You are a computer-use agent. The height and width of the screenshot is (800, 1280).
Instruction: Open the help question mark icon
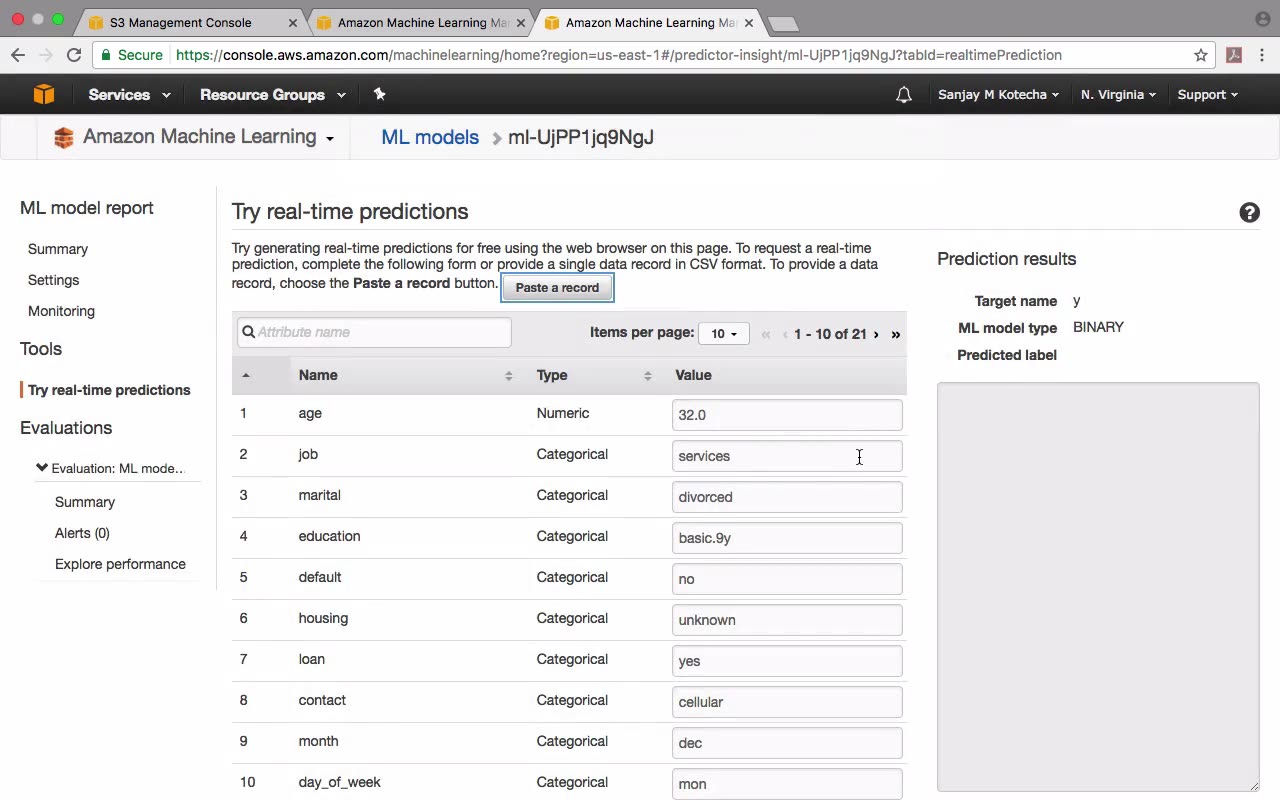tap(1249, 212)
